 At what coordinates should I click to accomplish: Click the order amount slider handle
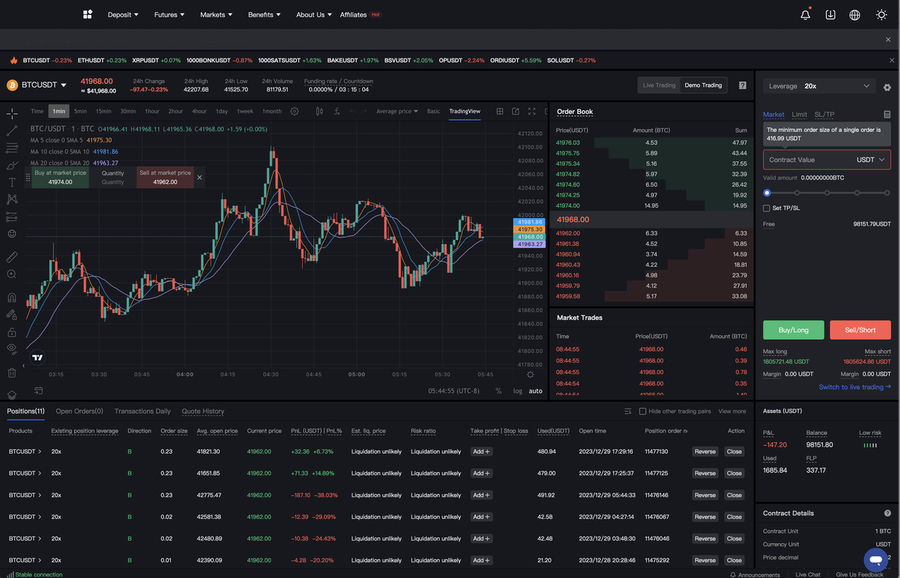coord(767,192)
